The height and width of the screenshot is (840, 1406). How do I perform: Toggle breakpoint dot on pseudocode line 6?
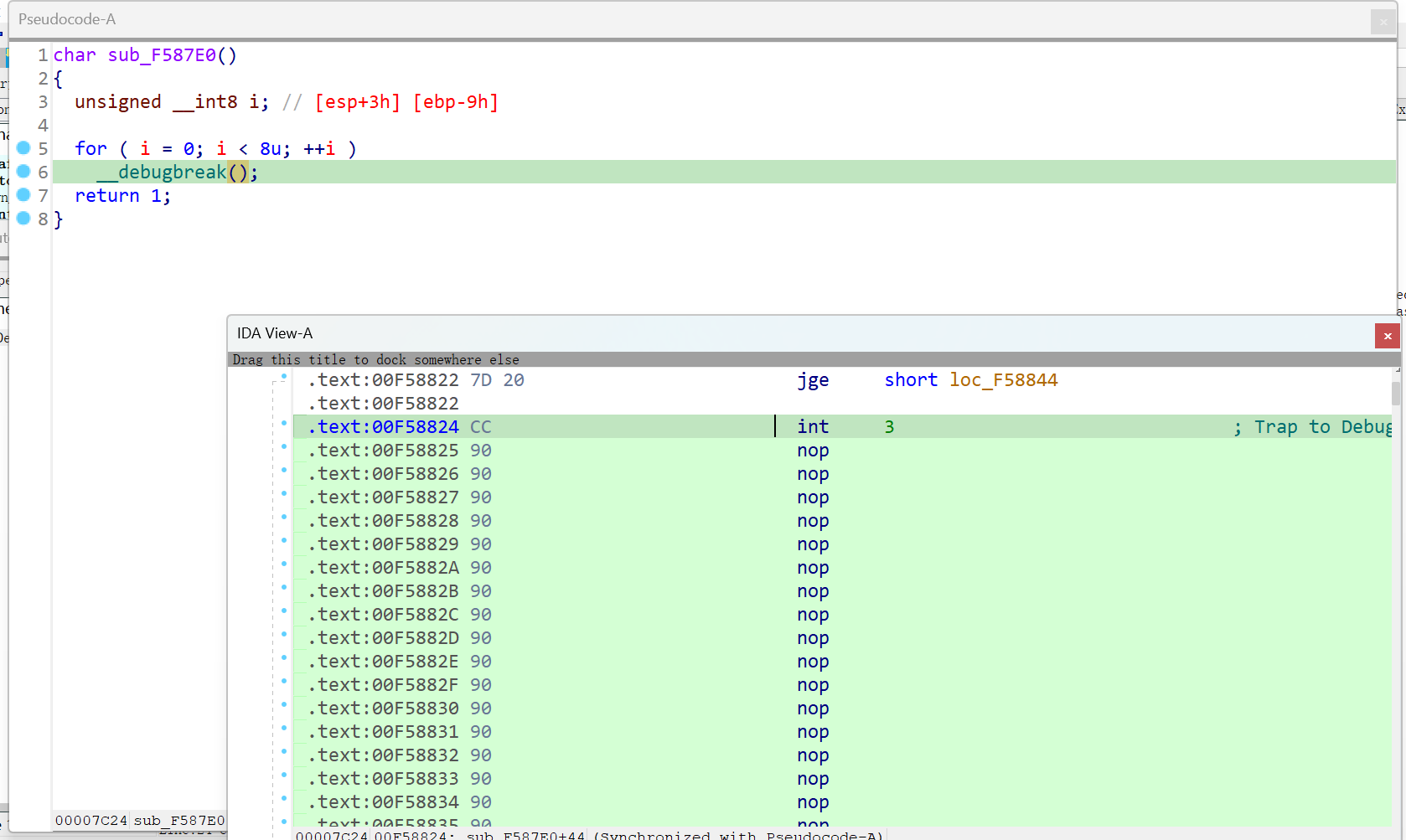pyautogui.click(x=23, y=172)
